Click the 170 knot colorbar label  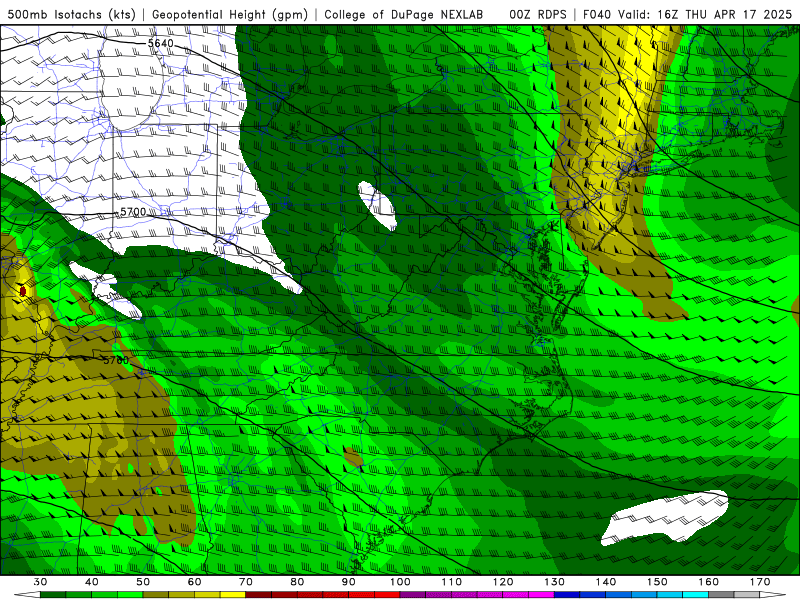(x=760, y=582)
